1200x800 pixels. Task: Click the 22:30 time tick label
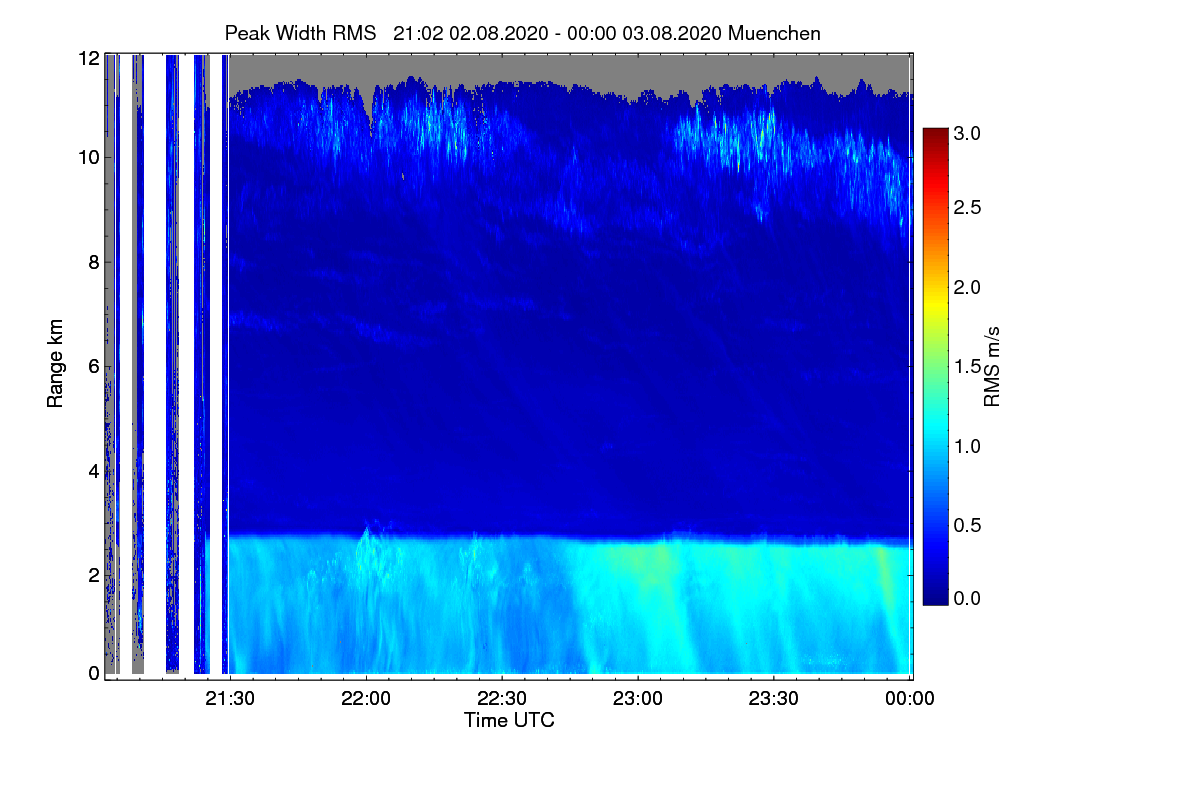(501, 699)
